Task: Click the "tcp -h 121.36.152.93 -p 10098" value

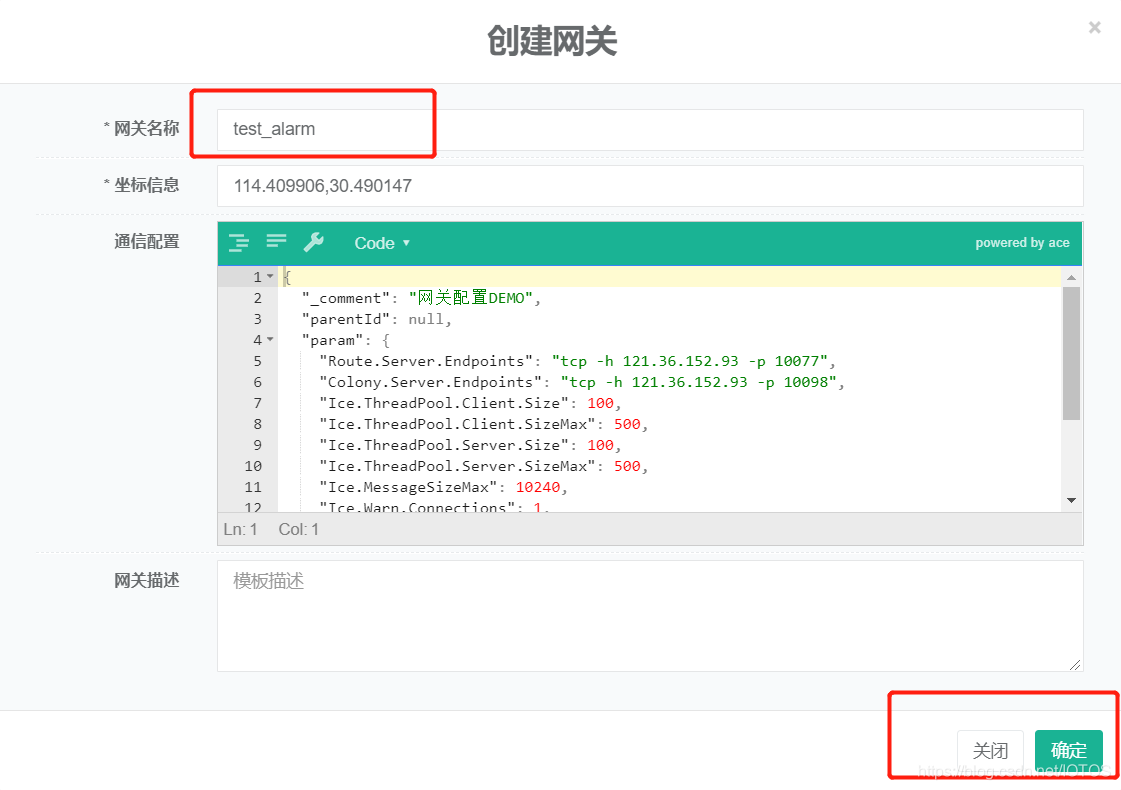Action: click(698, 382)
